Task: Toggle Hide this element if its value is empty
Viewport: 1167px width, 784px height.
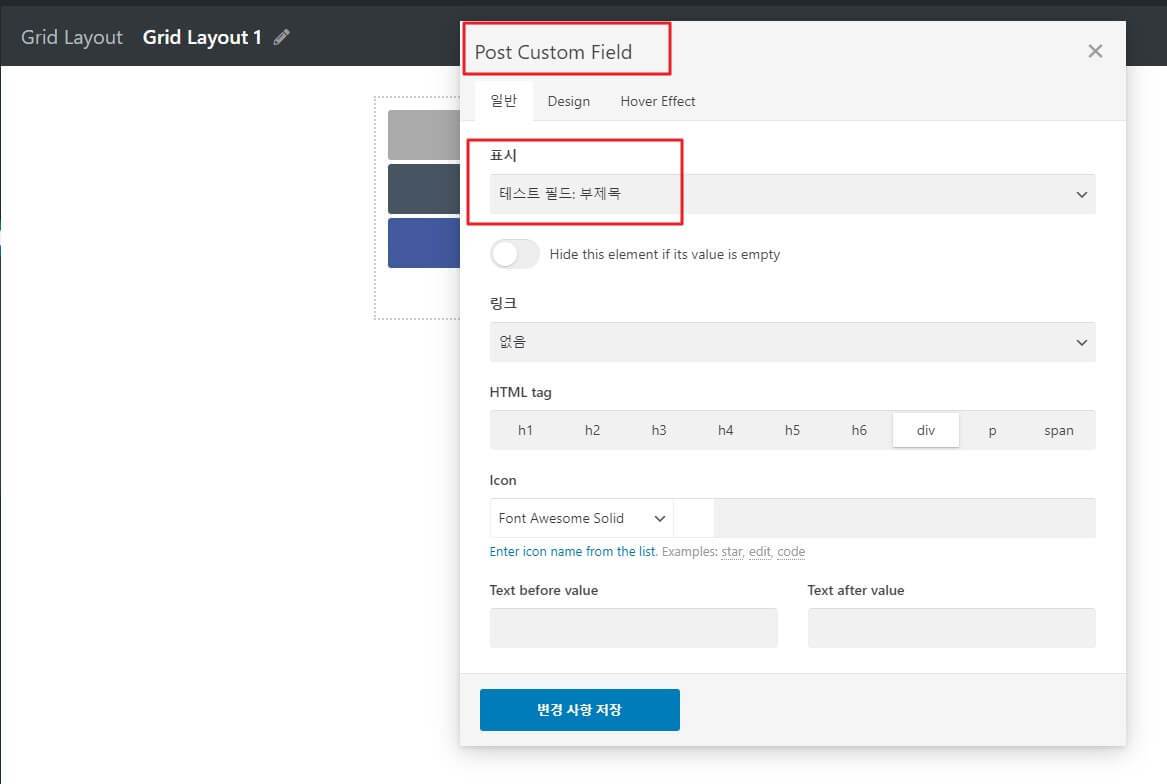Action: tap(515, 254)
